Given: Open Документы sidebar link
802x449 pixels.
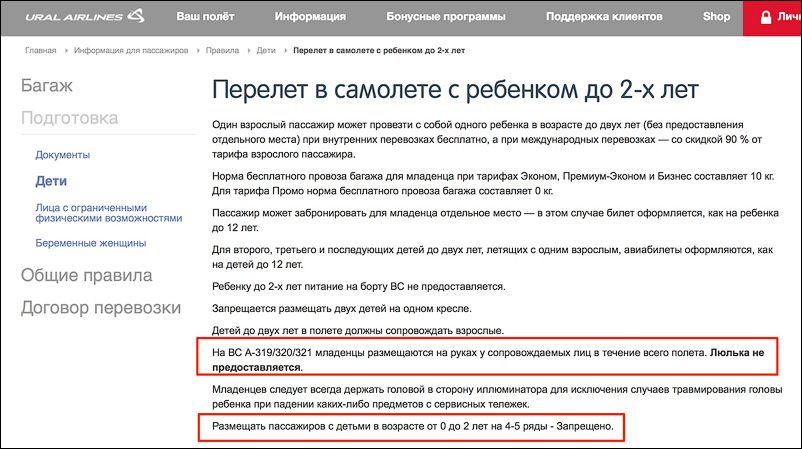Looking at the screenshot, I should click(x=62, y=155).
